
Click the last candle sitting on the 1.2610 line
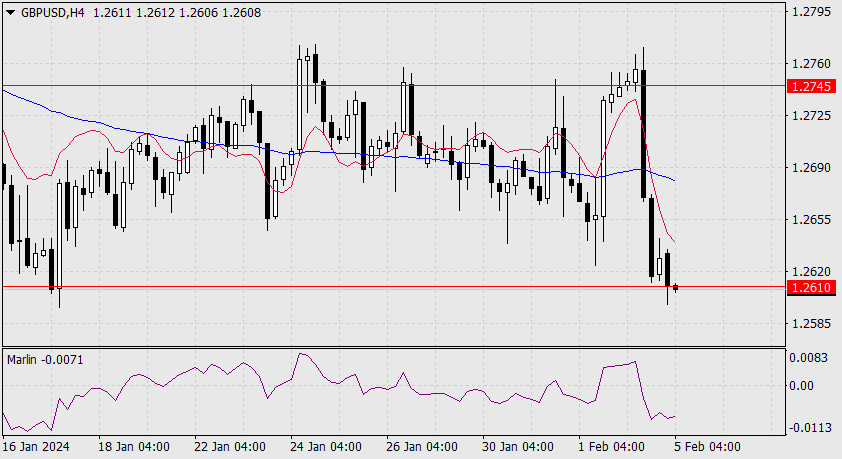[x=676, y=288]
